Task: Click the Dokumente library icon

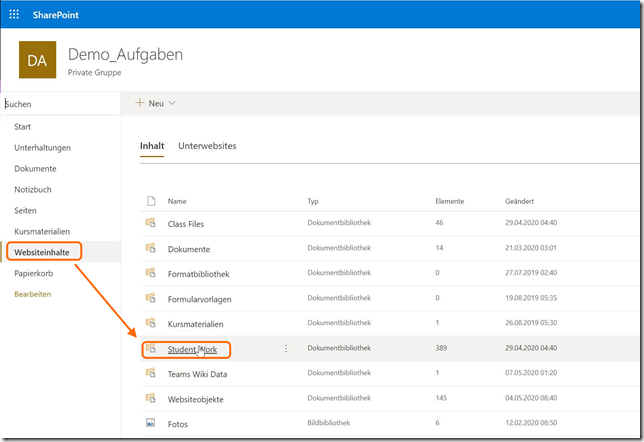Action: (x=151, y=249)
